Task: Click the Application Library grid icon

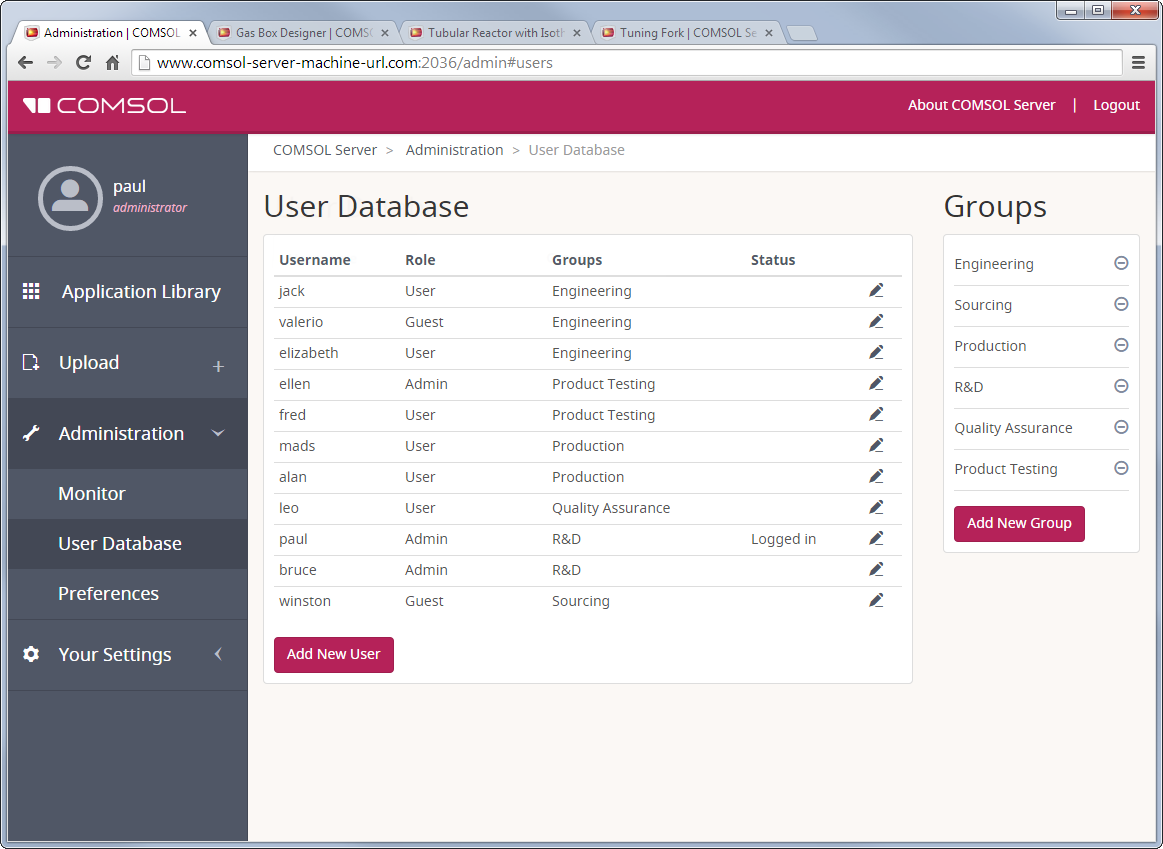Action: pyautogui.click(x=31, y=291)
